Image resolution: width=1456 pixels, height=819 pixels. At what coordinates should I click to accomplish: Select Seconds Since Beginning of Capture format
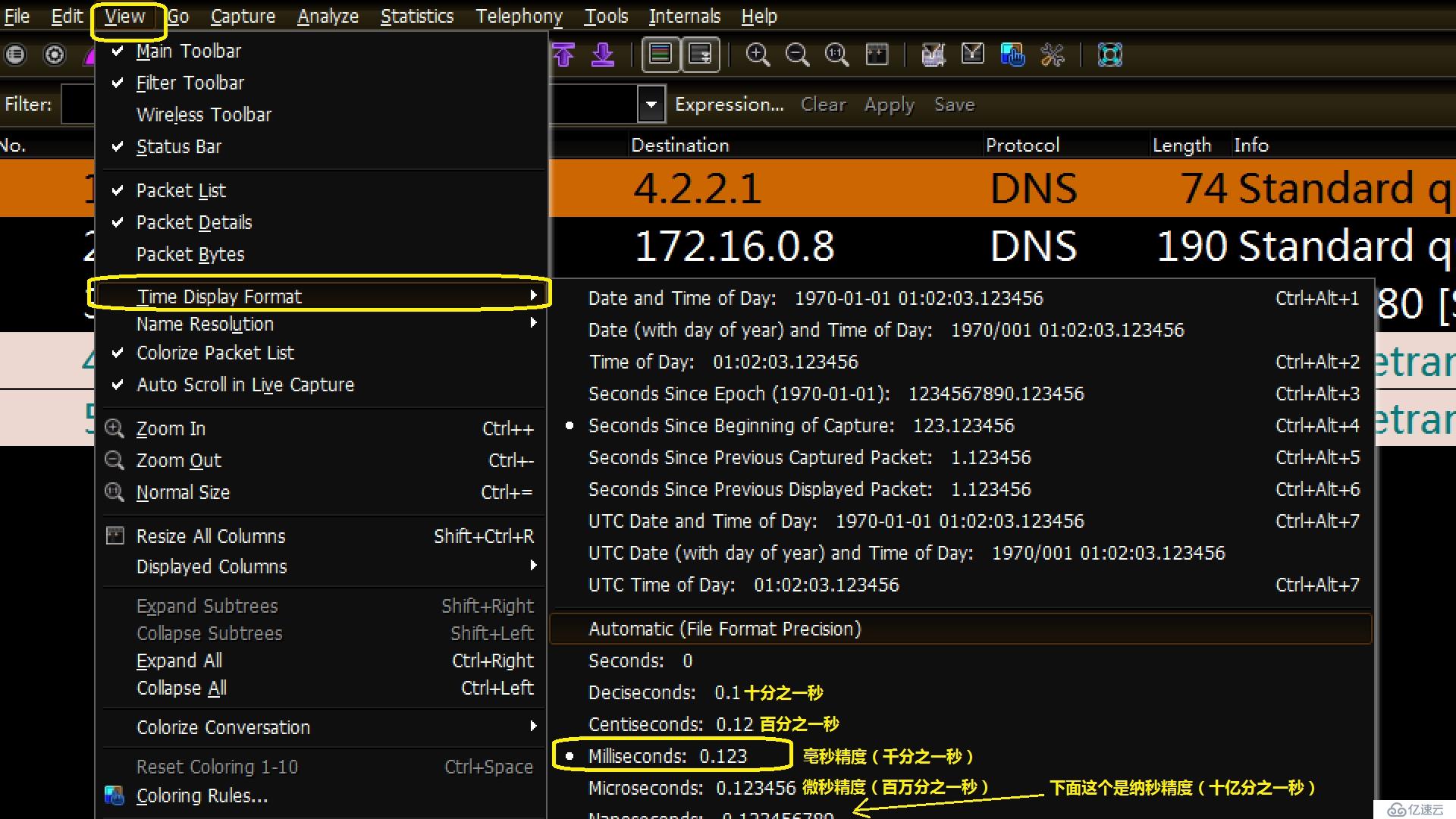(961, 426)
